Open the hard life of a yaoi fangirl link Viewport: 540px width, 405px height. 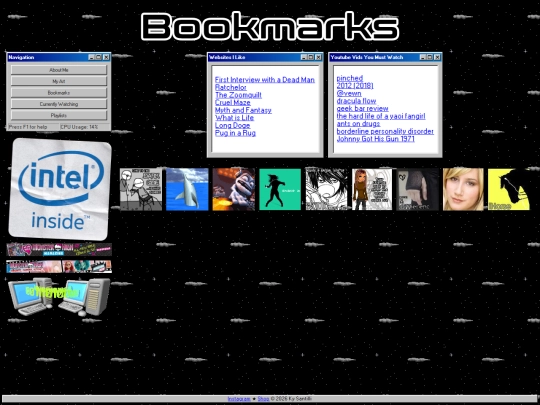[381, 116]
